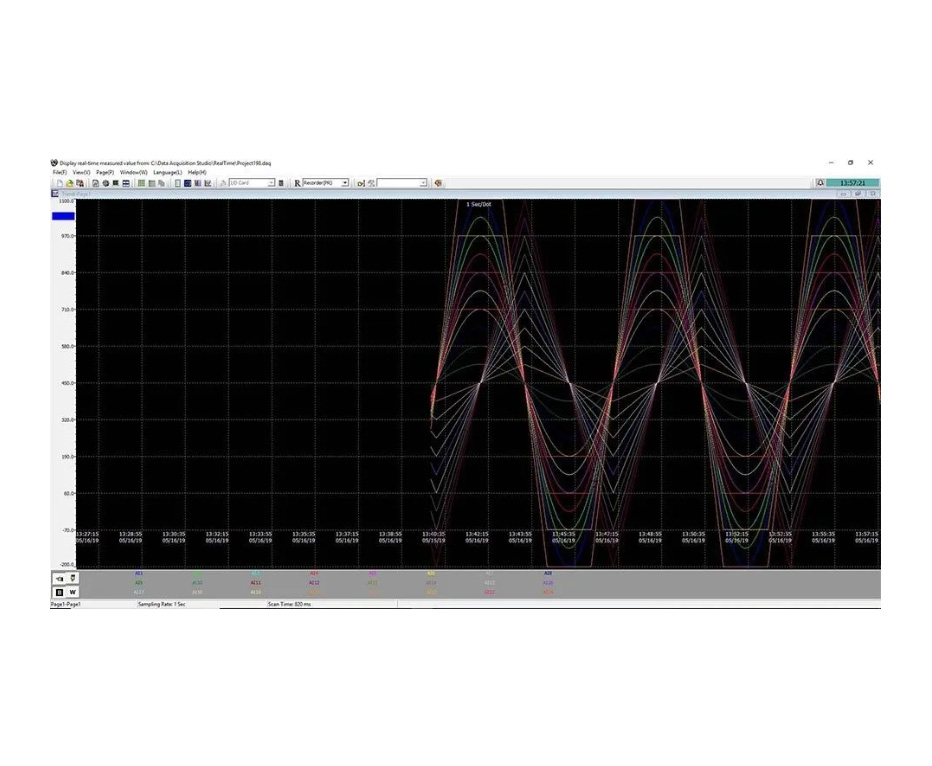The image size is (932, 766).
Task: Click the blue bar toolbar icon
Action: click(x=126, y=183)
